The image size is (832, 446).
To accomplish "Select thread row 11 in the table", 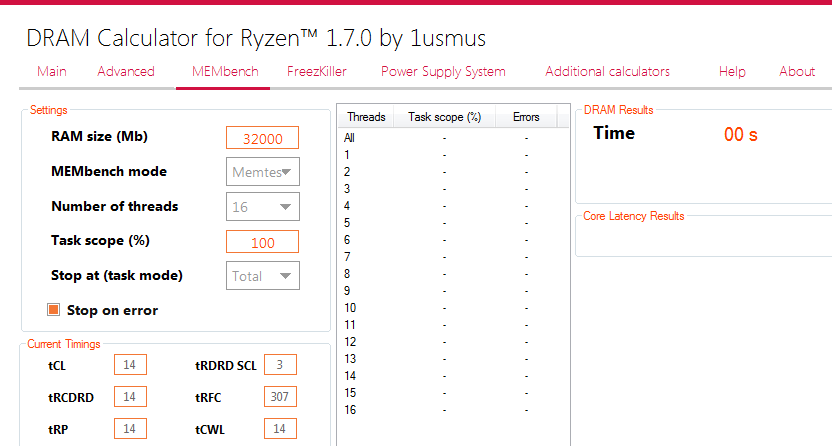I will coord(453,325).
